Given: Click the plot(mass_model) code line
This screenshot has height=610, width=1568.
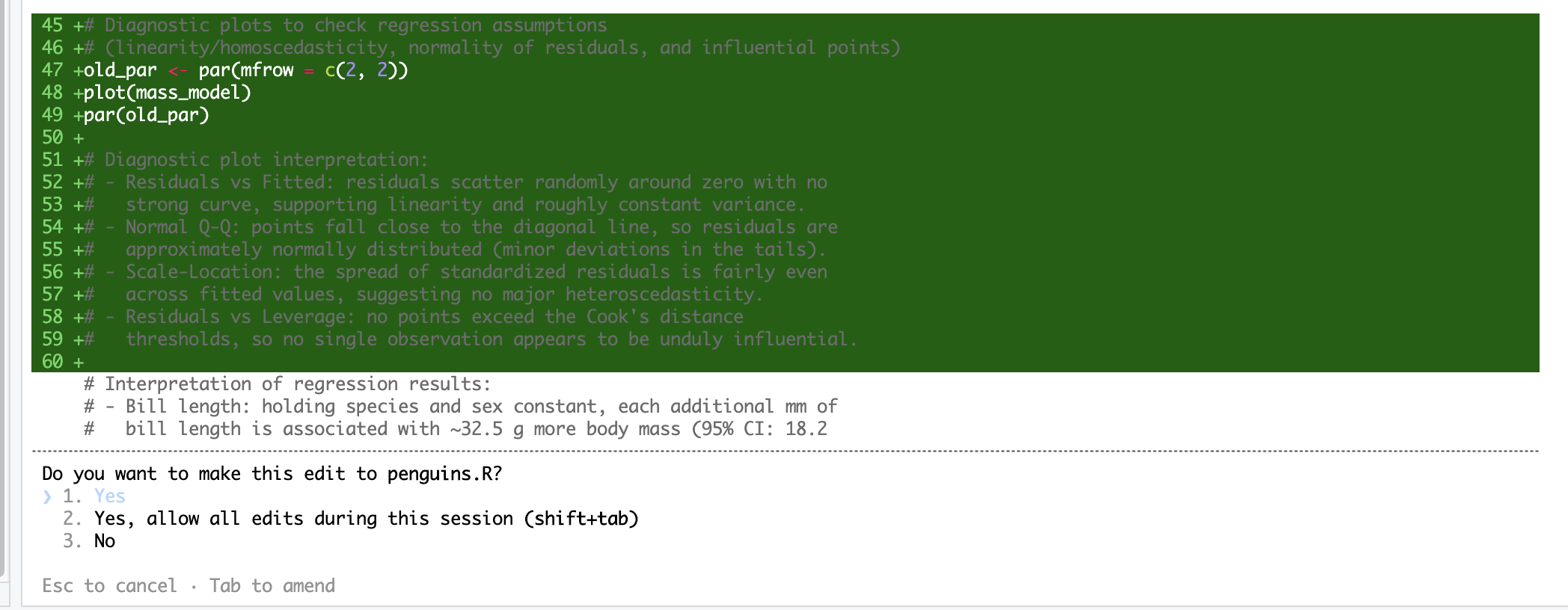Looking at the screenshot, I should pos(167,93).
